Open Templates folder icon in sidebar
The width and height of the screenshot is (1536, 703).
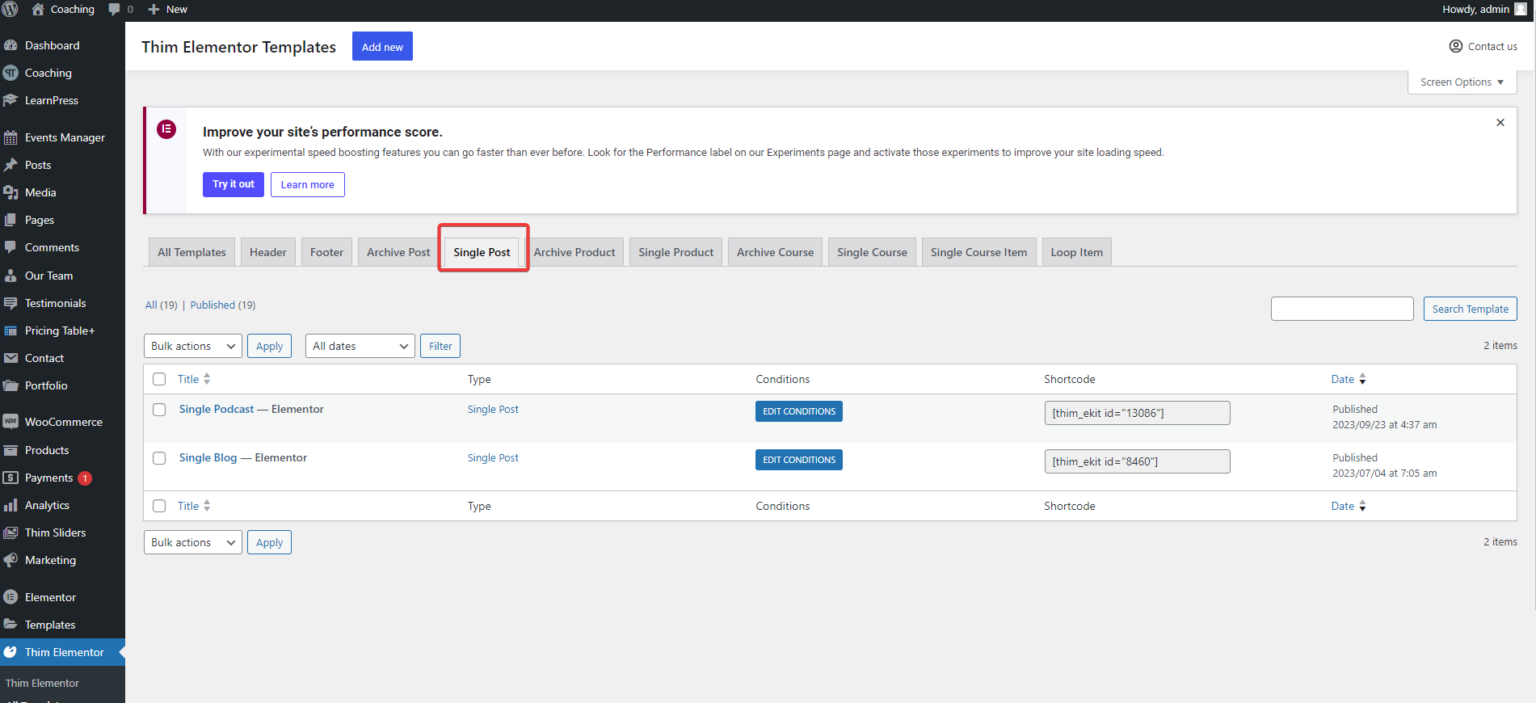pyautogui.click(x=11, y=625)
